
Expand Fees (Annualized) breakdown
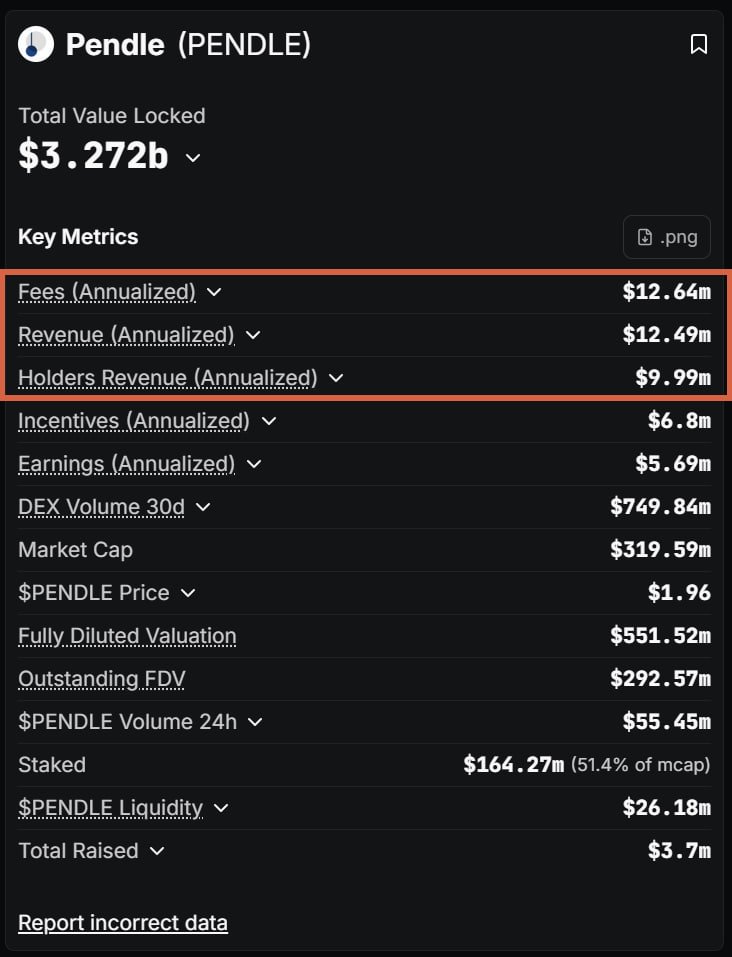(x=214, y=292)
